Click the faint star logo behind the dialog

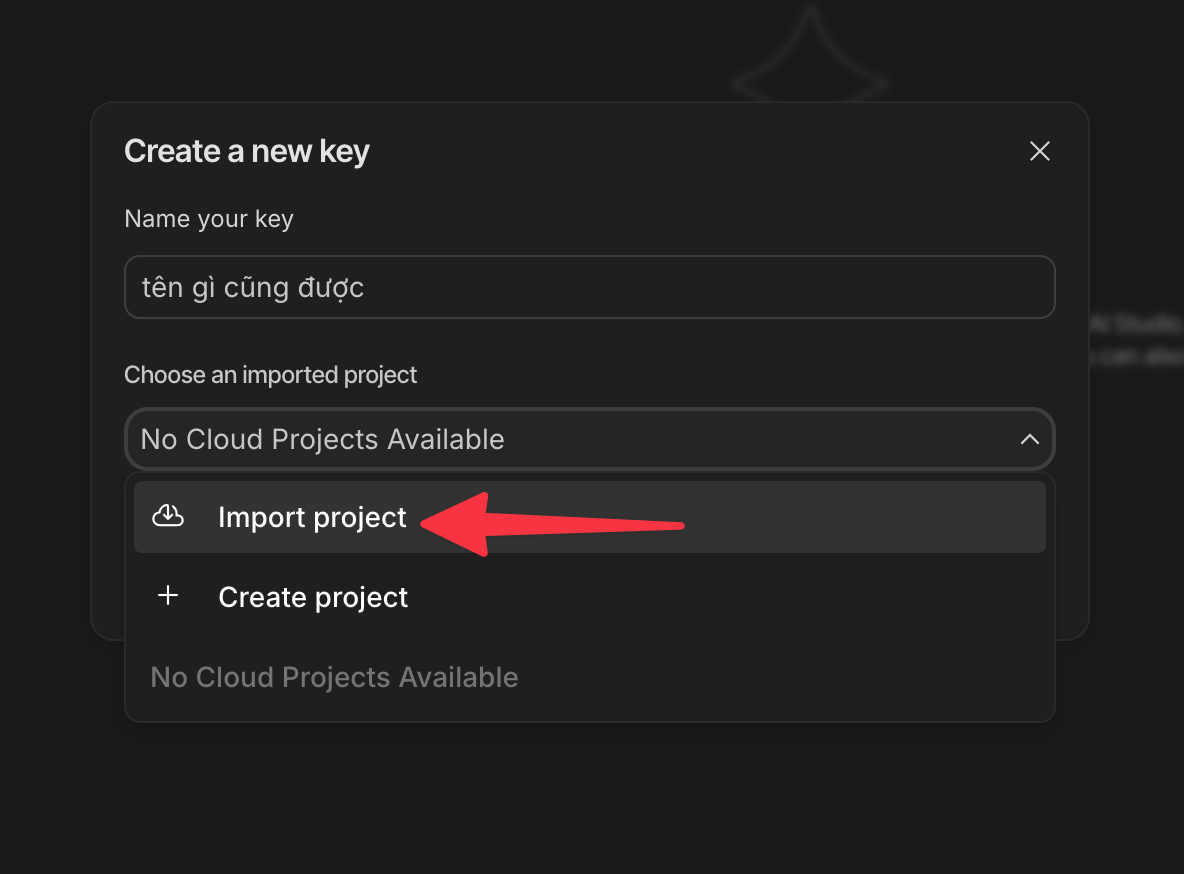809,60
